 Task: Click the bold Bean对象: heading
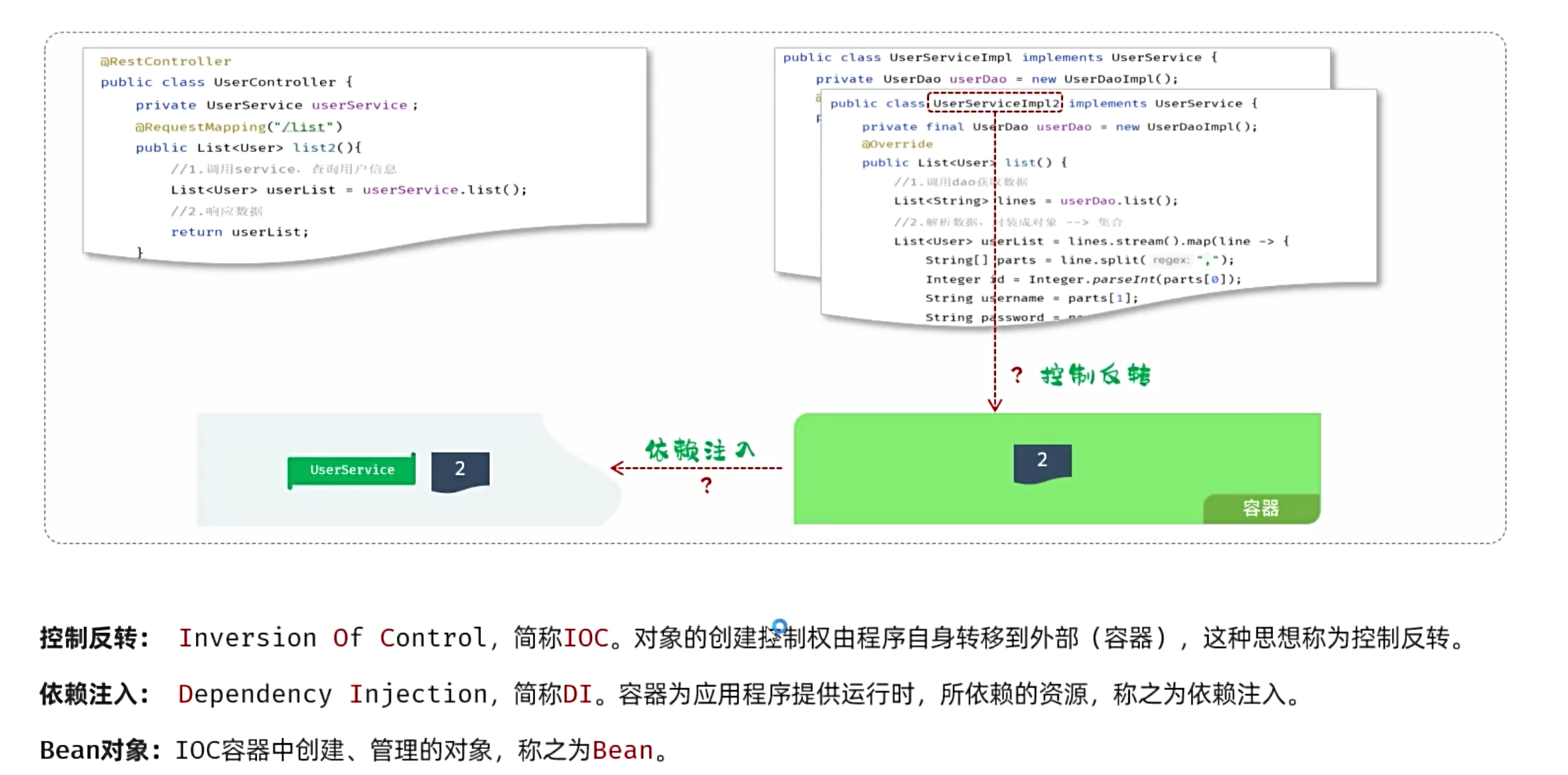point(100,750)
